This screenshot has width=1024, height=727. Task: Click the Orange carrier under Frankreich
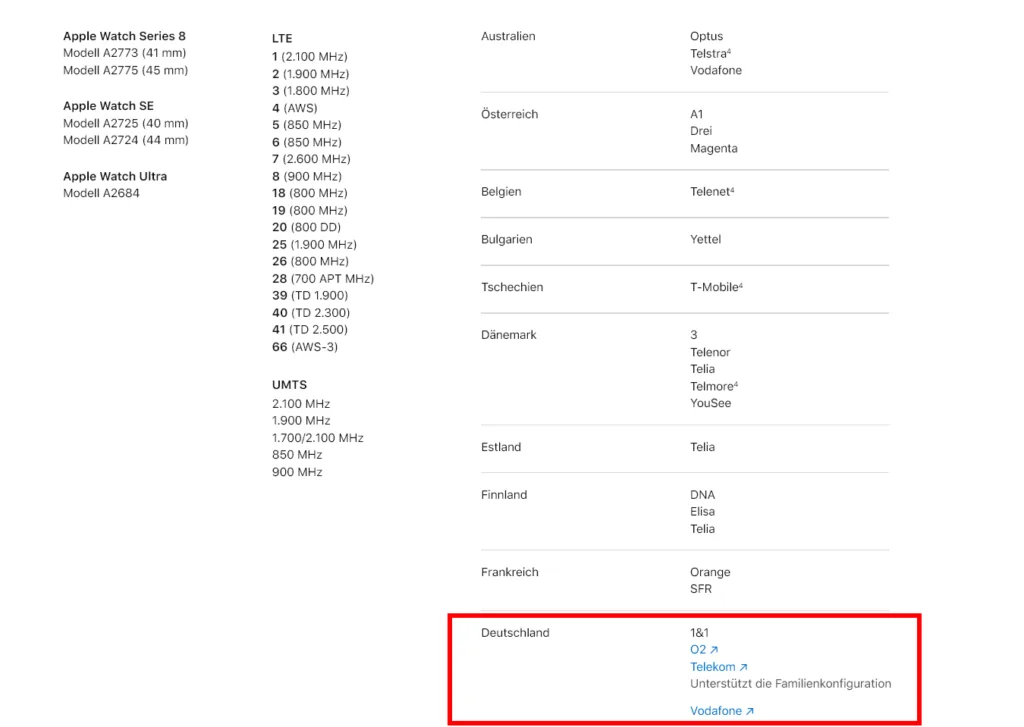710,572
